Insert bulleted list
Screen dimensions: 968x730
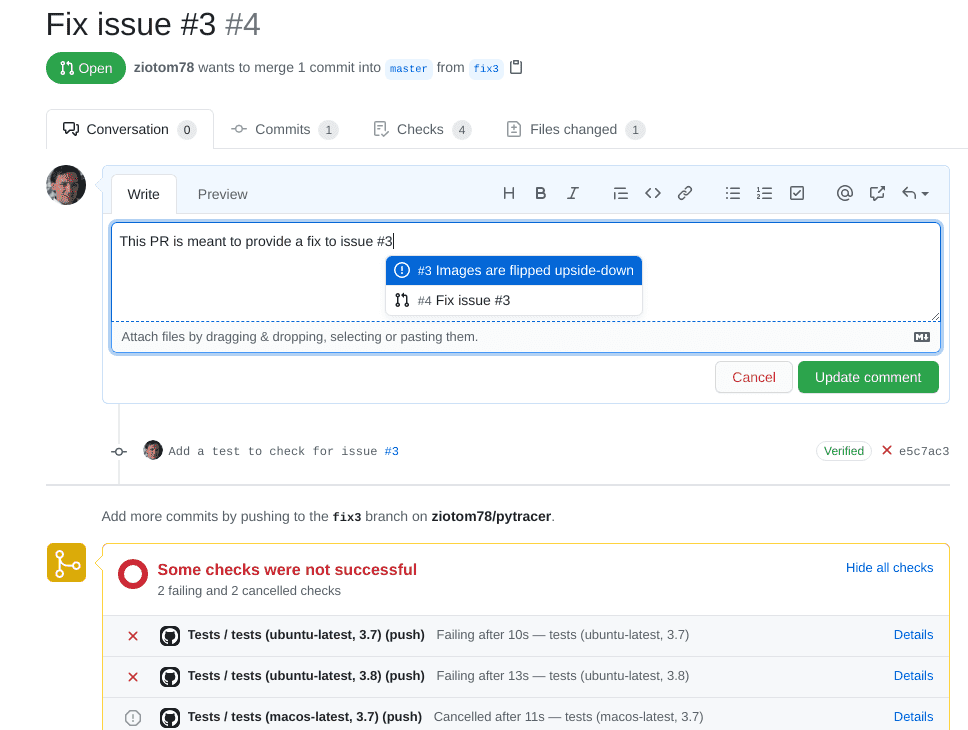tap(733, 194)
